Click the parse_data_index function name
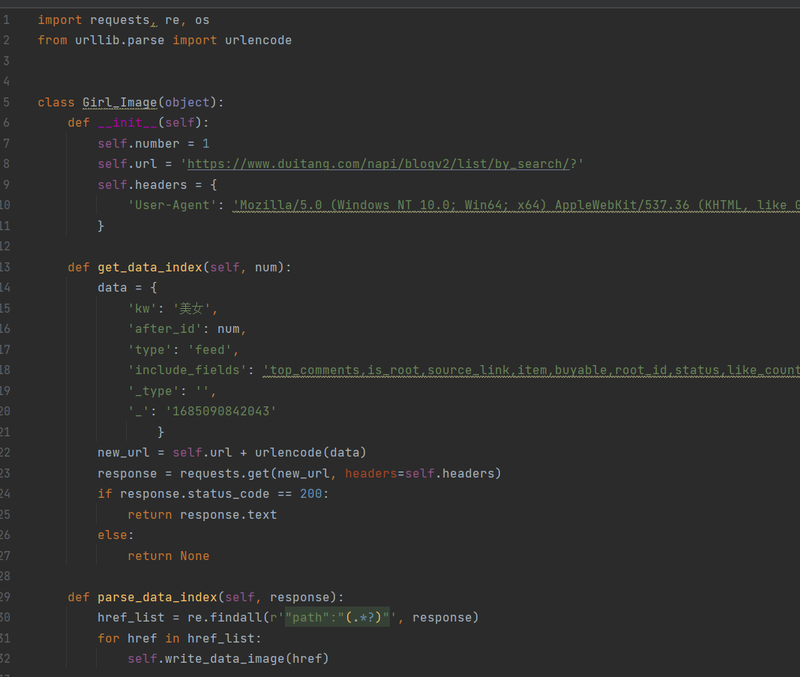Screen dimensions: 800x677 (157, 597)
